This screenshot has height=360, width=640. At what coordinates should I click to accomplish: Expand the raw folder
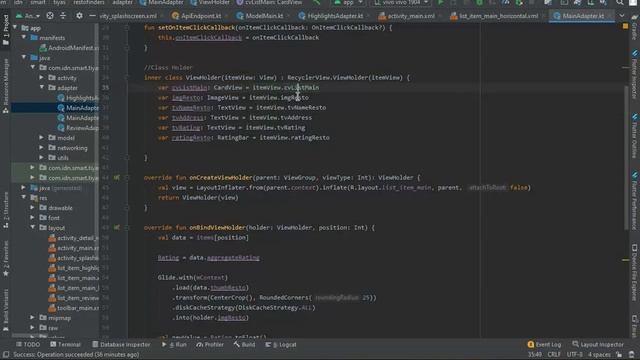click(33, 328)
